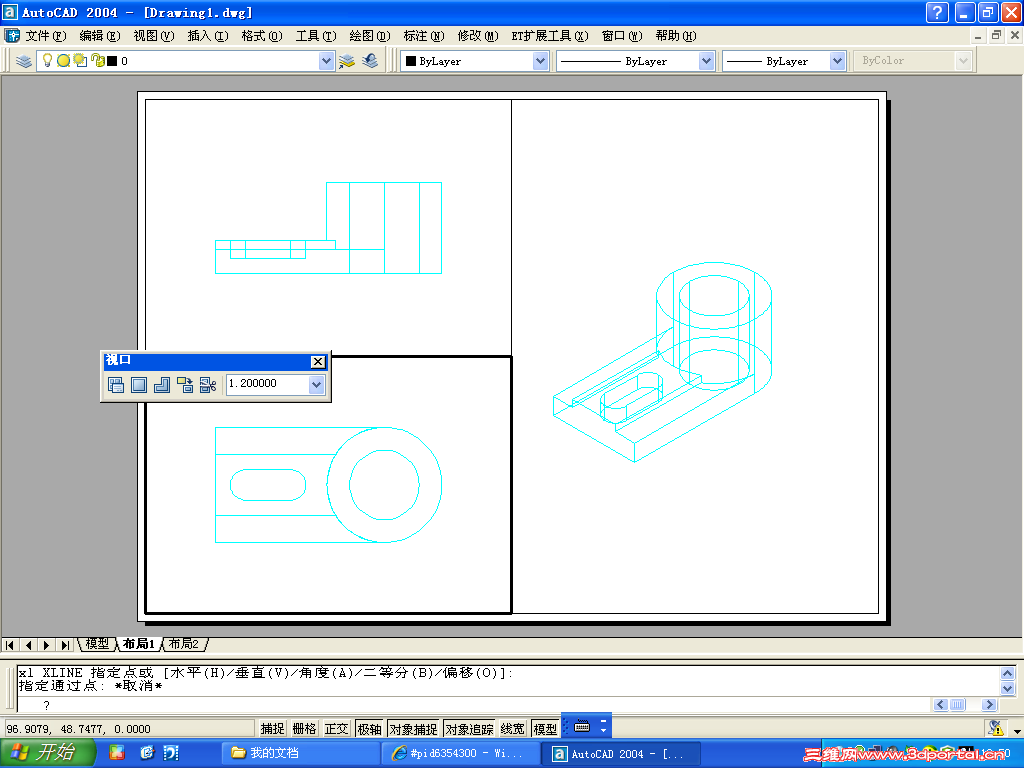
Task: Close the 视口 floating toolbar
Action: [x=318, y=361]
